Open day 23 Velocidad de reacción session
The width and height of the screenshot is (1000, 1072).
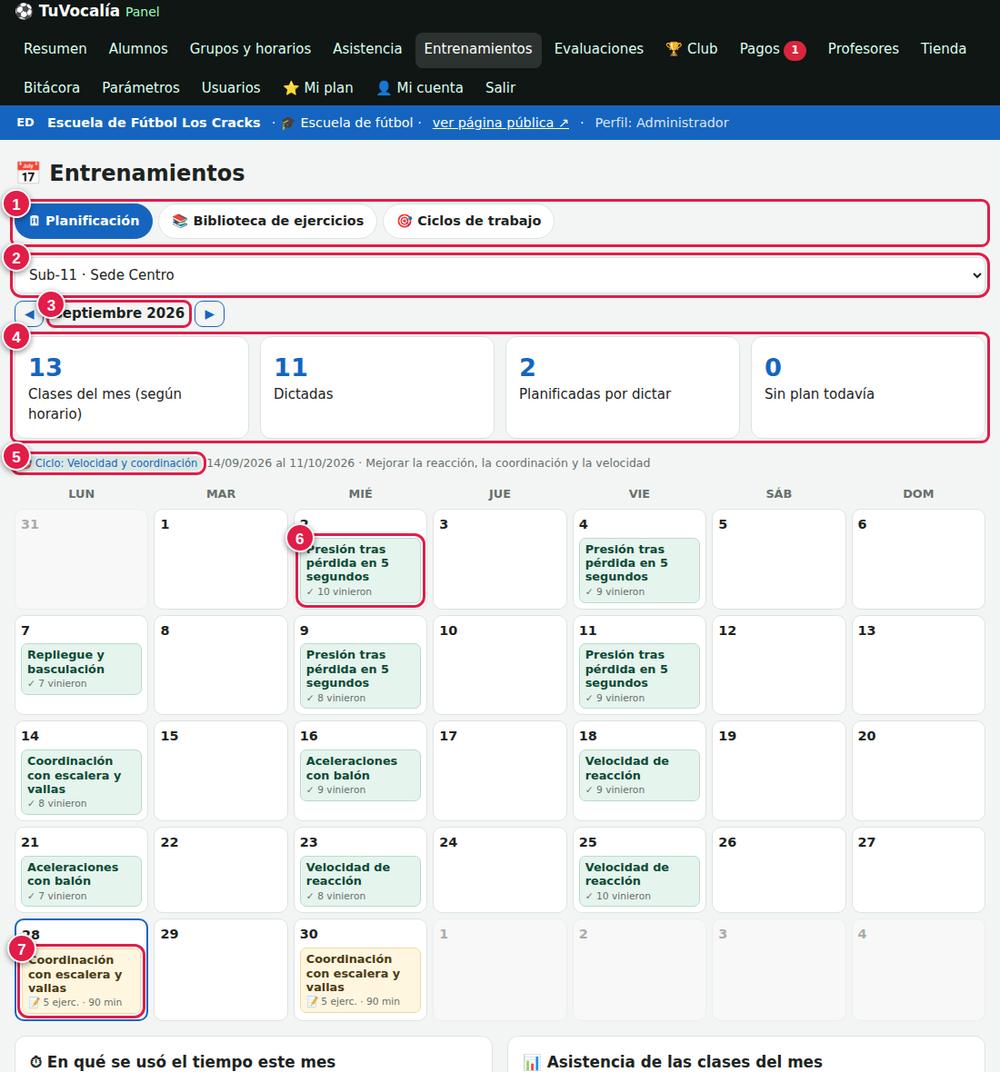360,881
